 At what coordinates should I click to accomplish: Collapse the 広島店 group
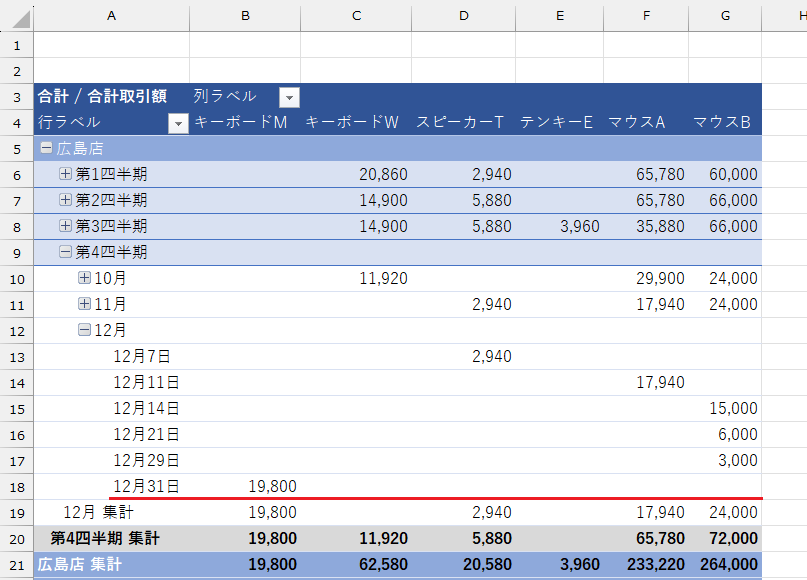(46, 148)
